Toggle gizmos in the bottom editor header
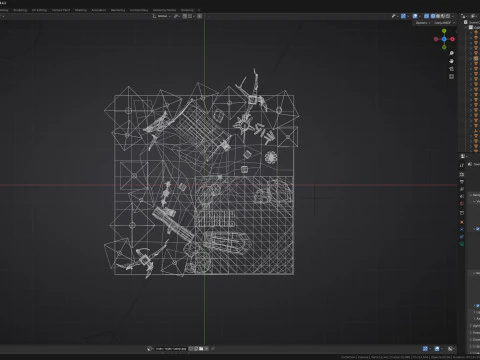This screenshot has height=360, width=480. coord(425,349)
